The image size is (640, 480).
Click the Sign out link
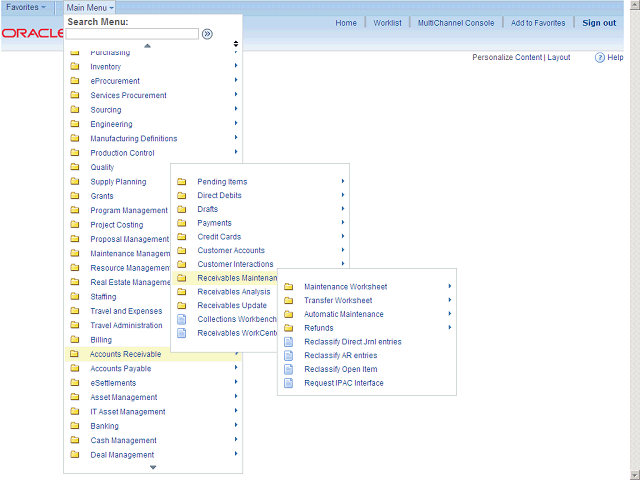pos(599,23)
